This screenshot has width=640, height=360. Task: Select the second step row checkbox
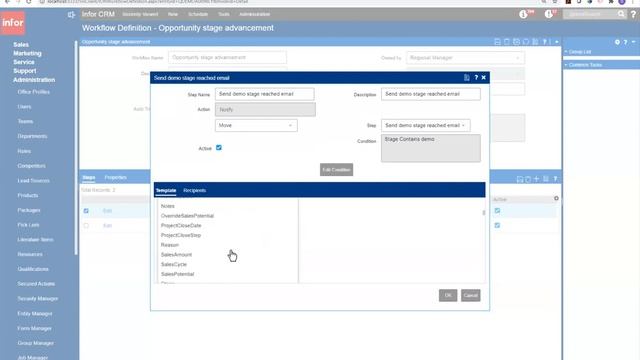(86, 225)
